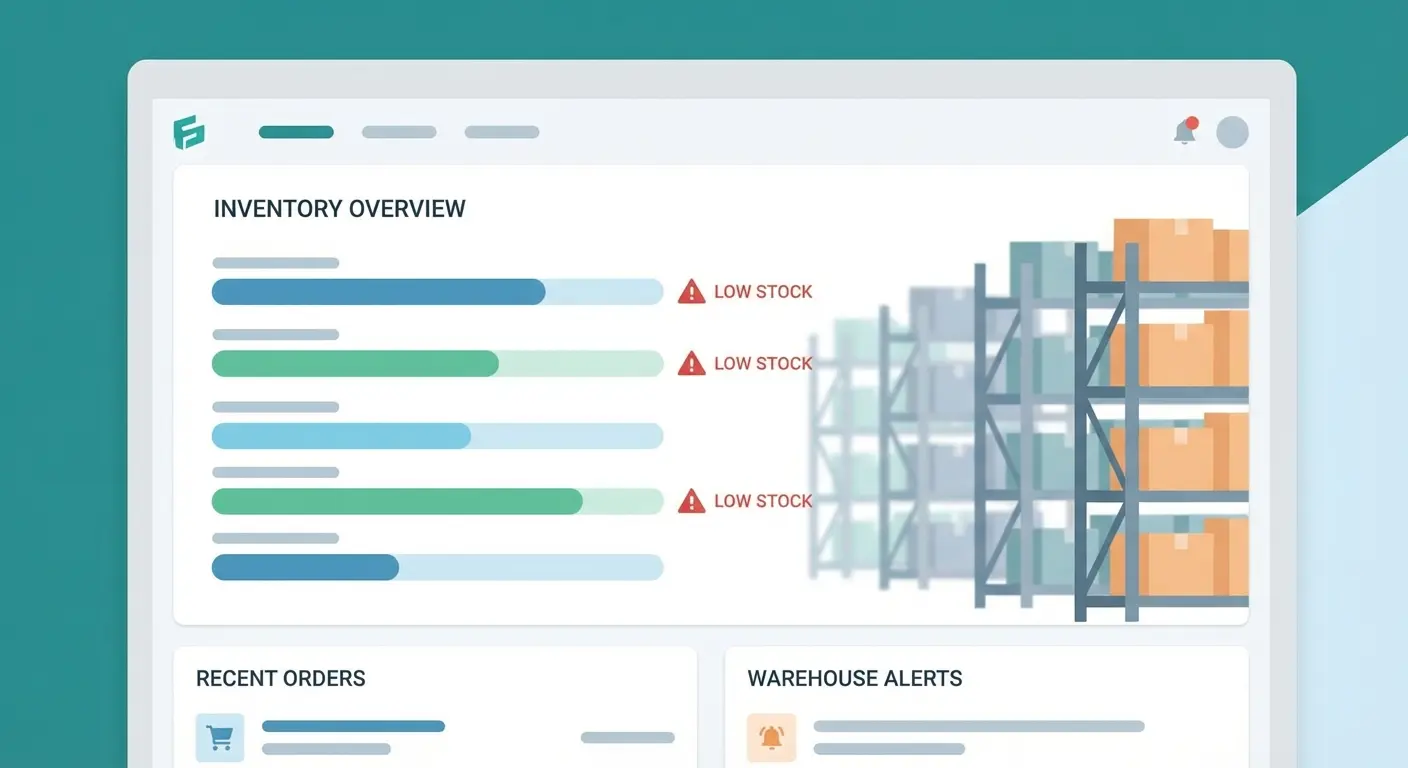Switch to the second navigation menu item
The width and height of the screenshot is (1408, 768).
pyautogui.click(x=398, y=131)
